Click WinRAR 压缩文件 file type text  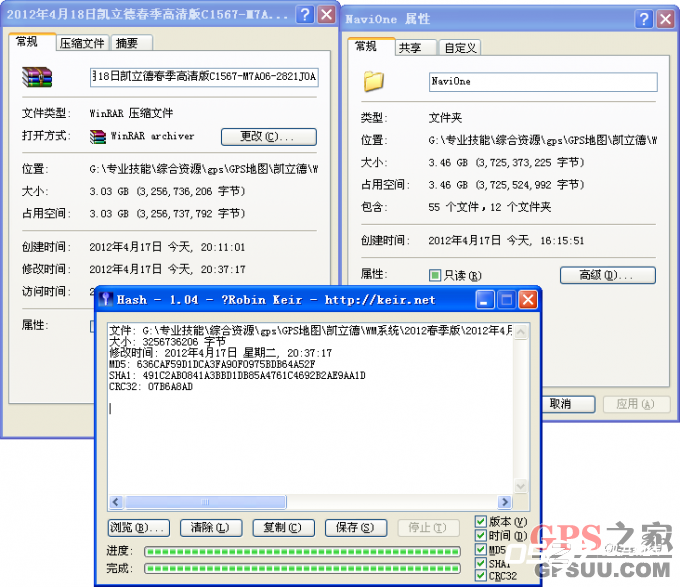point(131,114)
